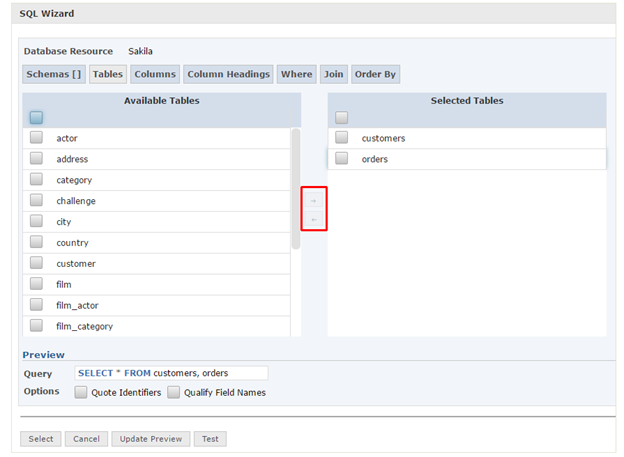Click the right arrow to add tables

[x=314, y=201]
